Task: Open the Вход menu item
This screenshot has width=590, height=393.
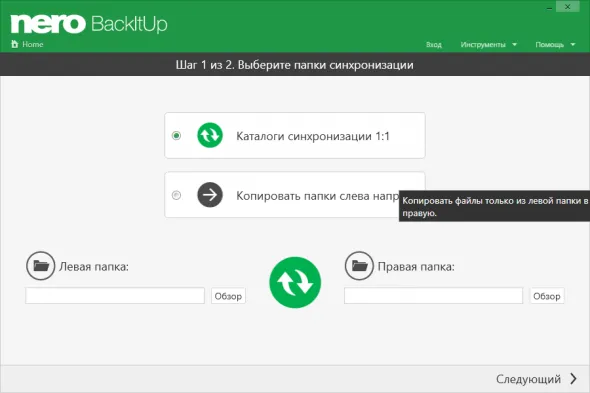Action: click(x=434, y=44)
